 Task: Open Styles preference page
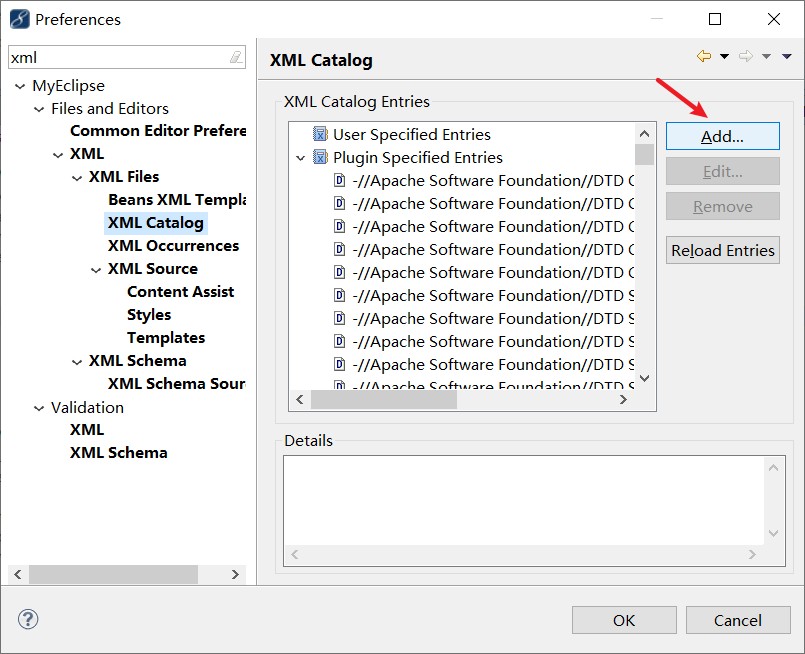pos(149,315)
